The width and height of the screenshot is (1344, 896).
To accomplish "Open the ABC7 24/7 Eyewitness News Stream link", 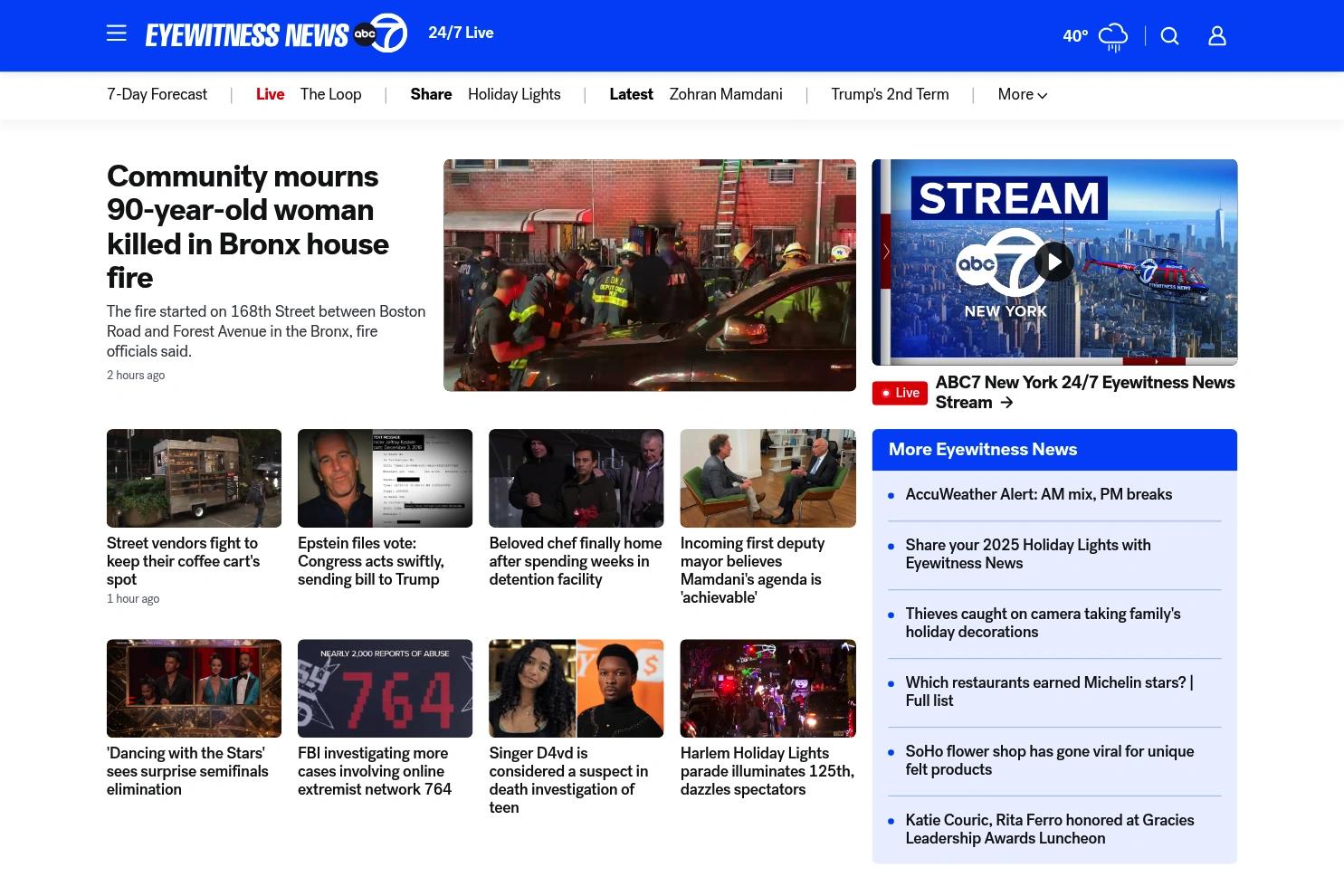I will point(1085,393).
